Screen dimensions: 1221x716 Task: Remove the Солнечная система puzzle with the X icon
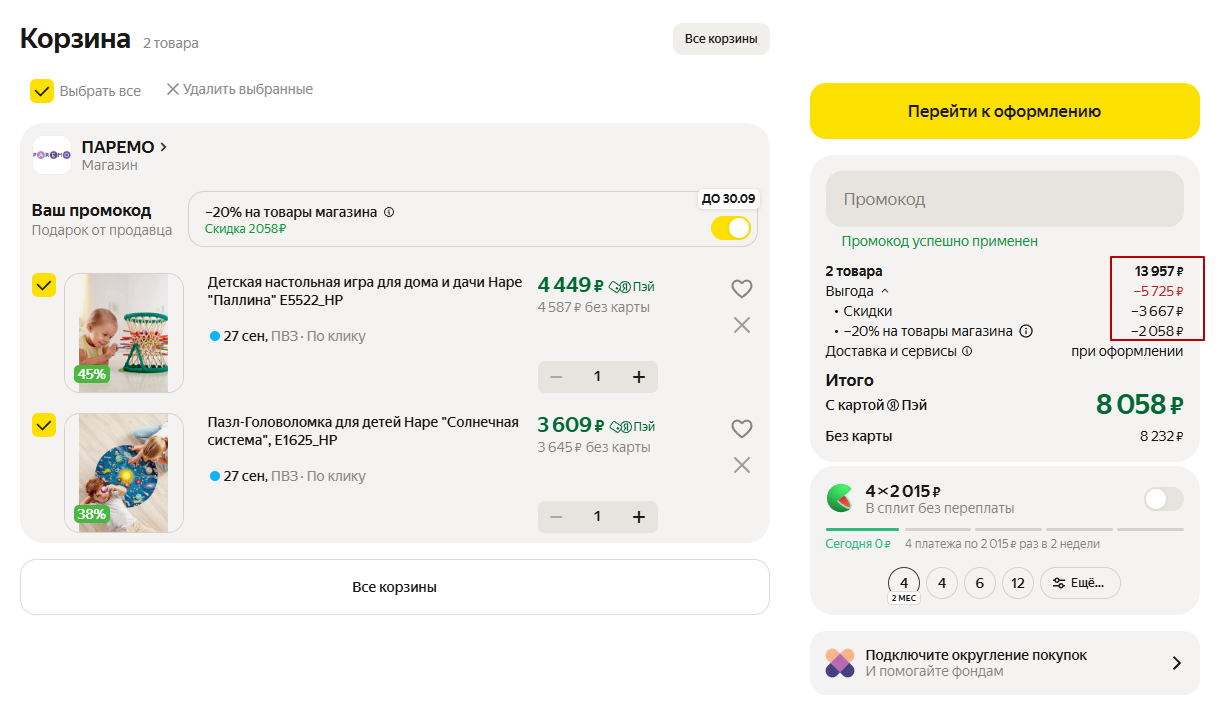741,465
